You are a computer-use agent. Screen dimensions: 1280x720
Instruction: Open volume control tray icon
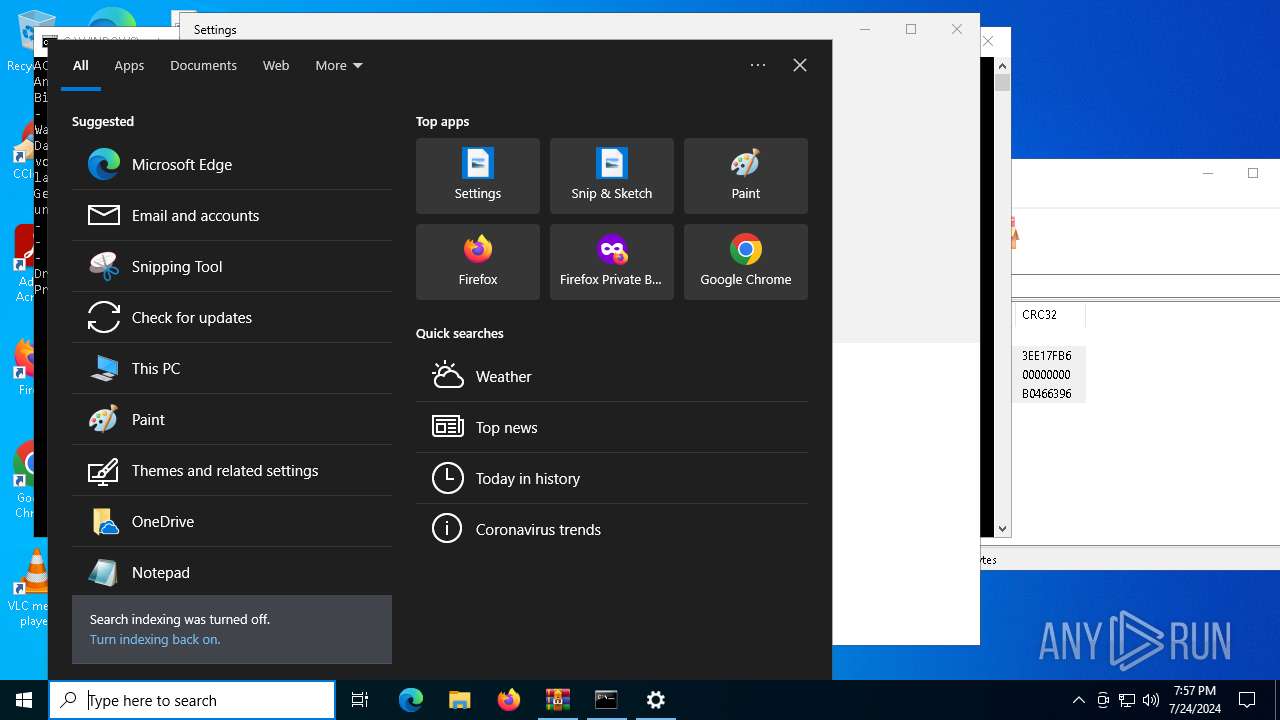[x=1151, y=700]
